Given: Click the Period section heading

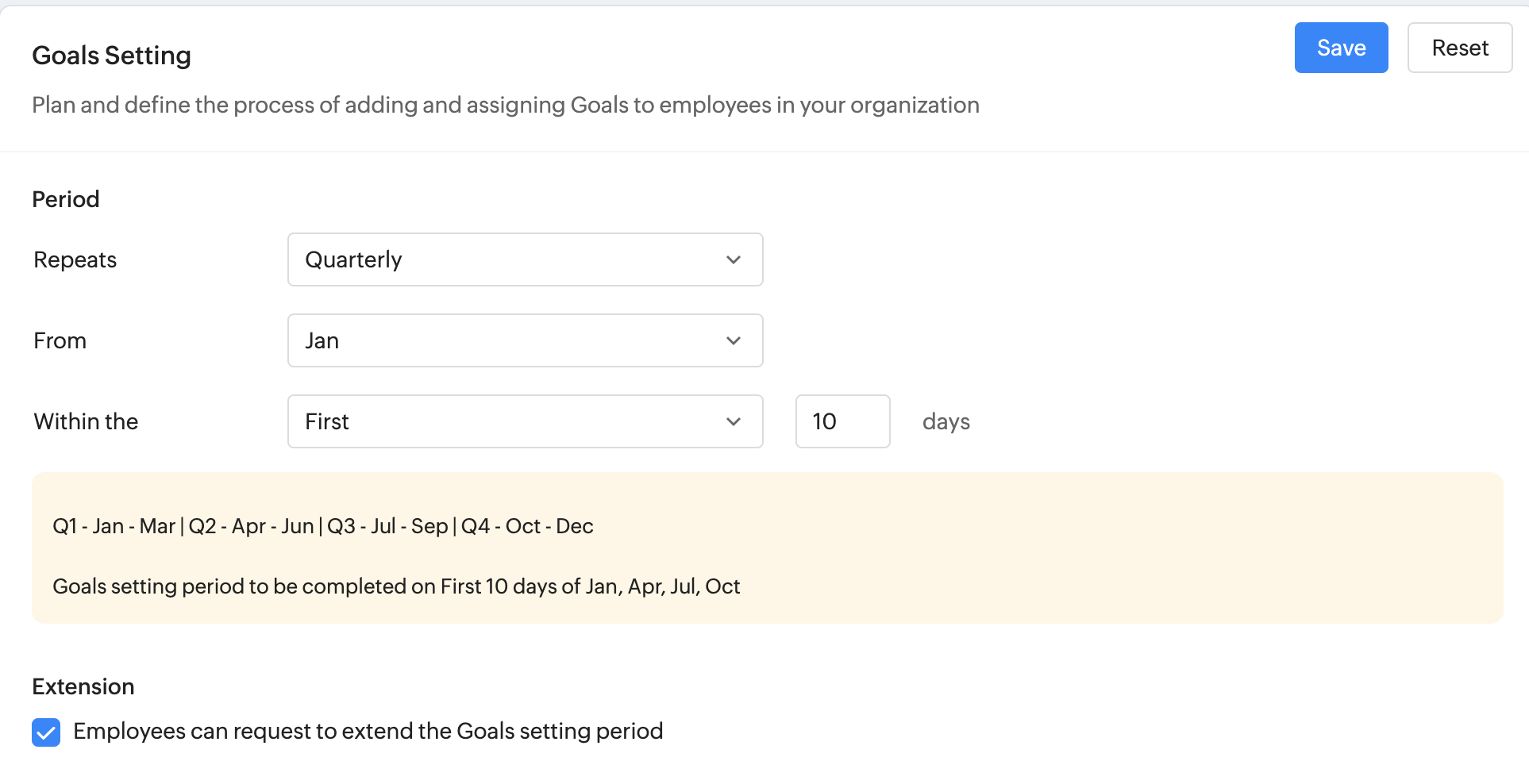Looking at the screenshot, I should tap(66, 199).
